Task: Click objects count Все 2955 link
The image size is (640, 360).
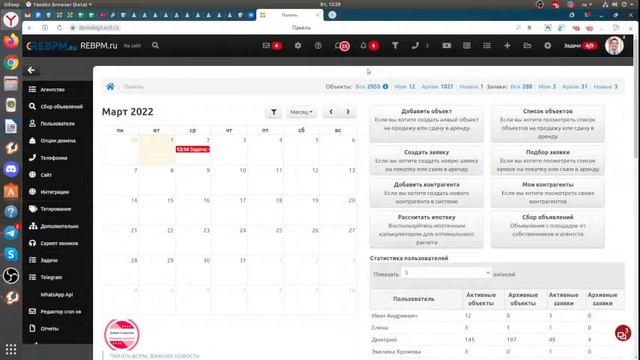Action: tap(367, 87)
